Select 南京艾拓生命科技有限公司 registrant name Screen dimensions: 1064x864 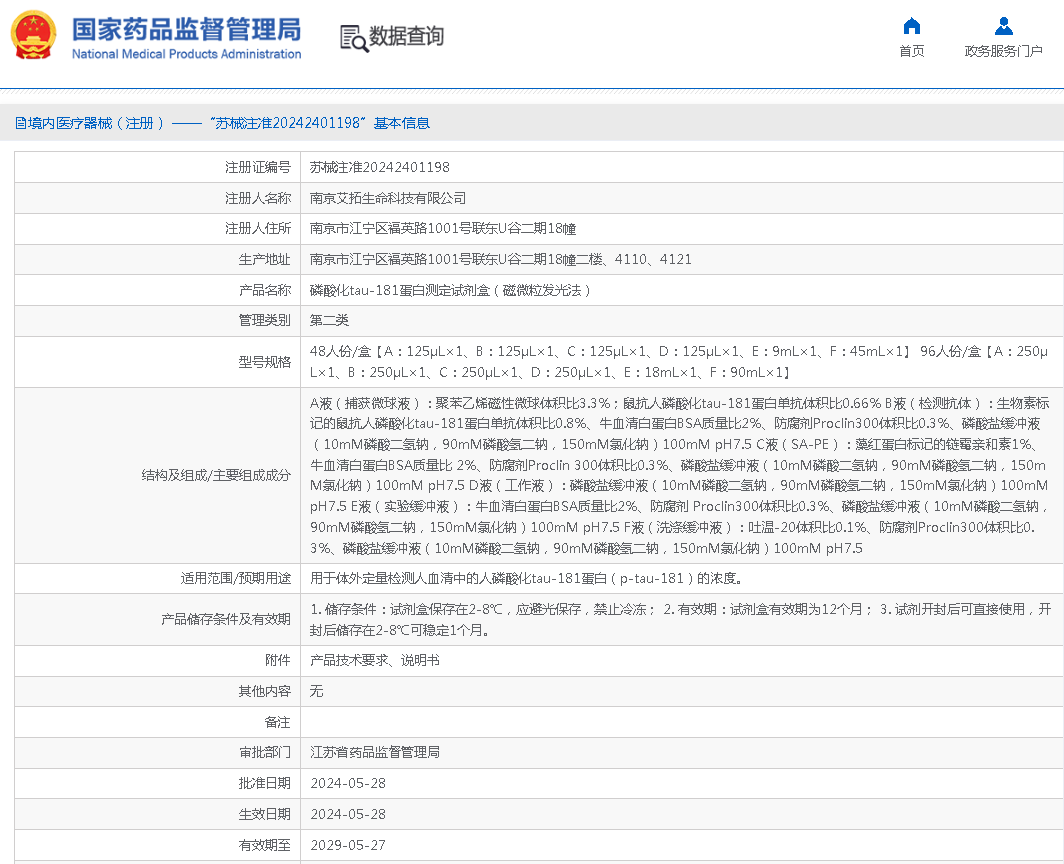(x=388, y=198)
